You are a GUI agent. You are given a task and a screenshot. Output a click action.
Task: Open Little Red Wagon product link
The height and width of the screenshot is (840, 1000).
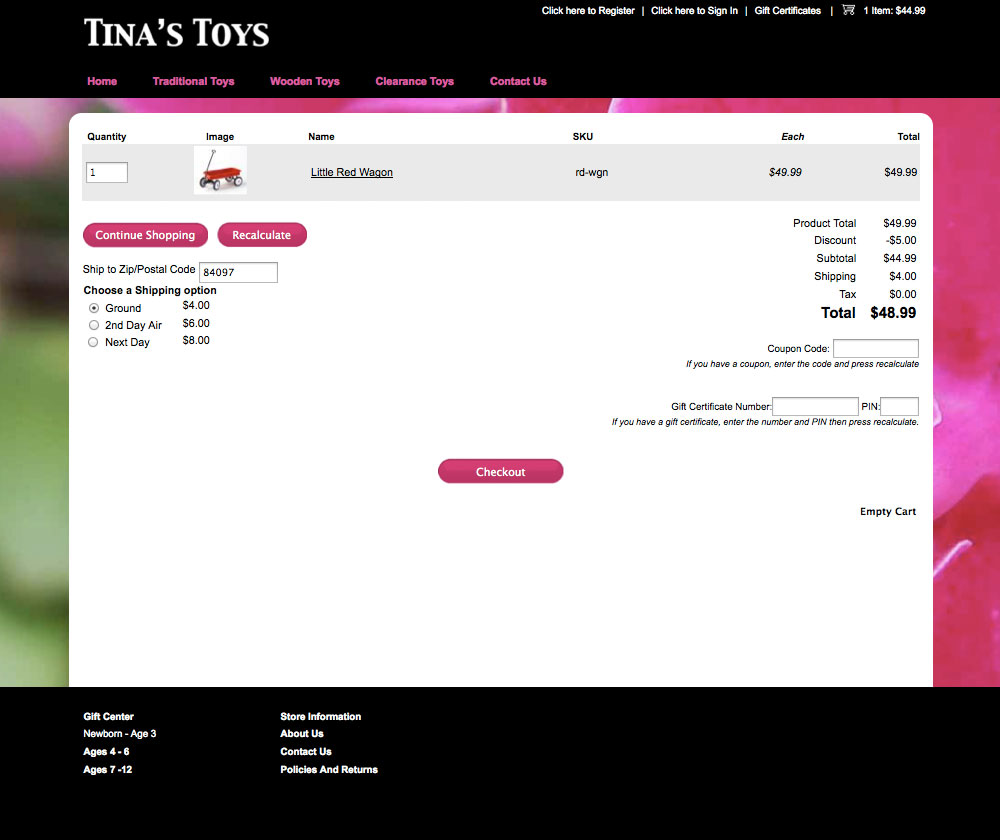coord(352,172)
